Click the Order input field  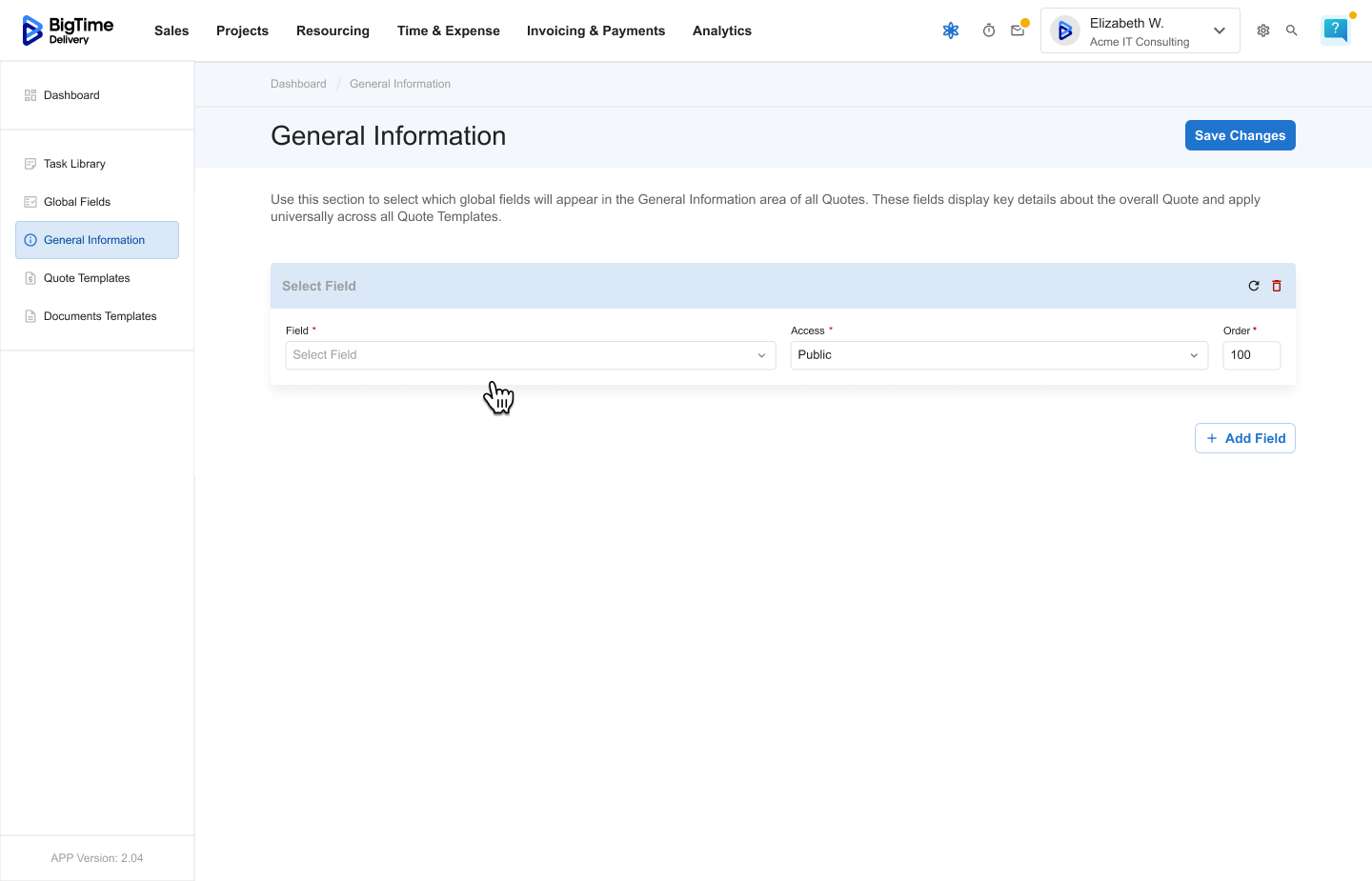pyautogui.click(x=1251, y=355)
